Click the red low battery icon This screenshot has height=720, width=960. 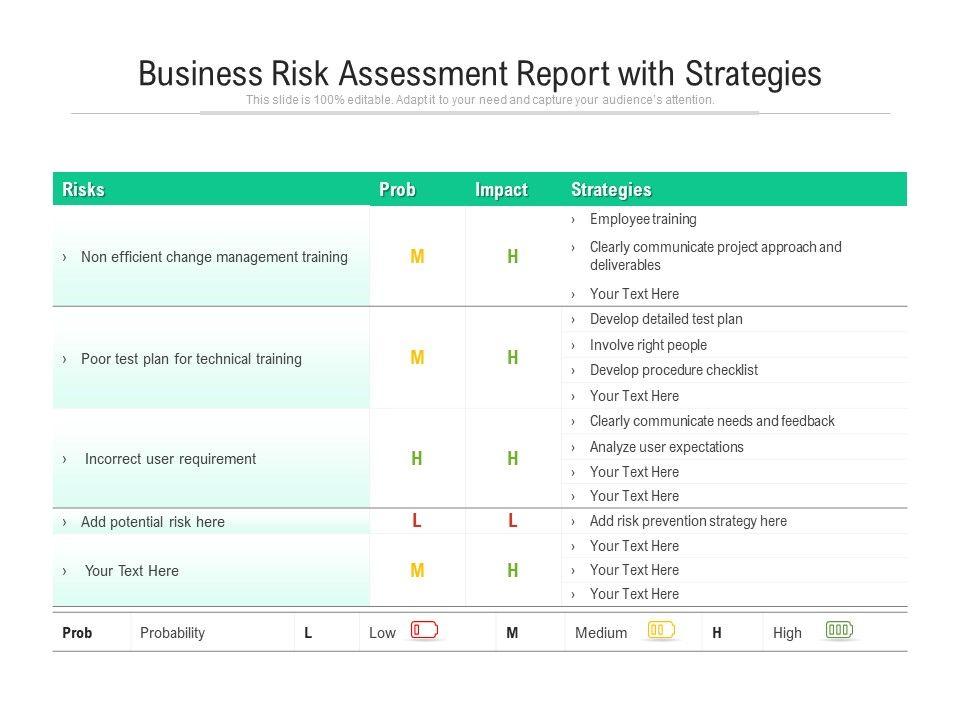424,630
